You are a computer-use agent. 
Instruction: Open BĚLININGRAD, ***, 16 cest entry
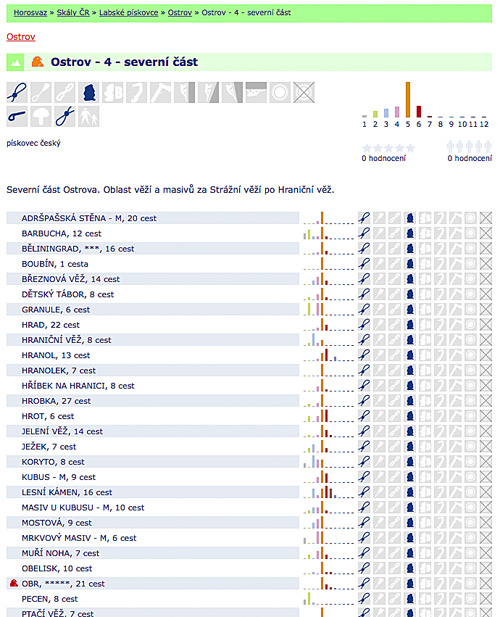point(78,249)
